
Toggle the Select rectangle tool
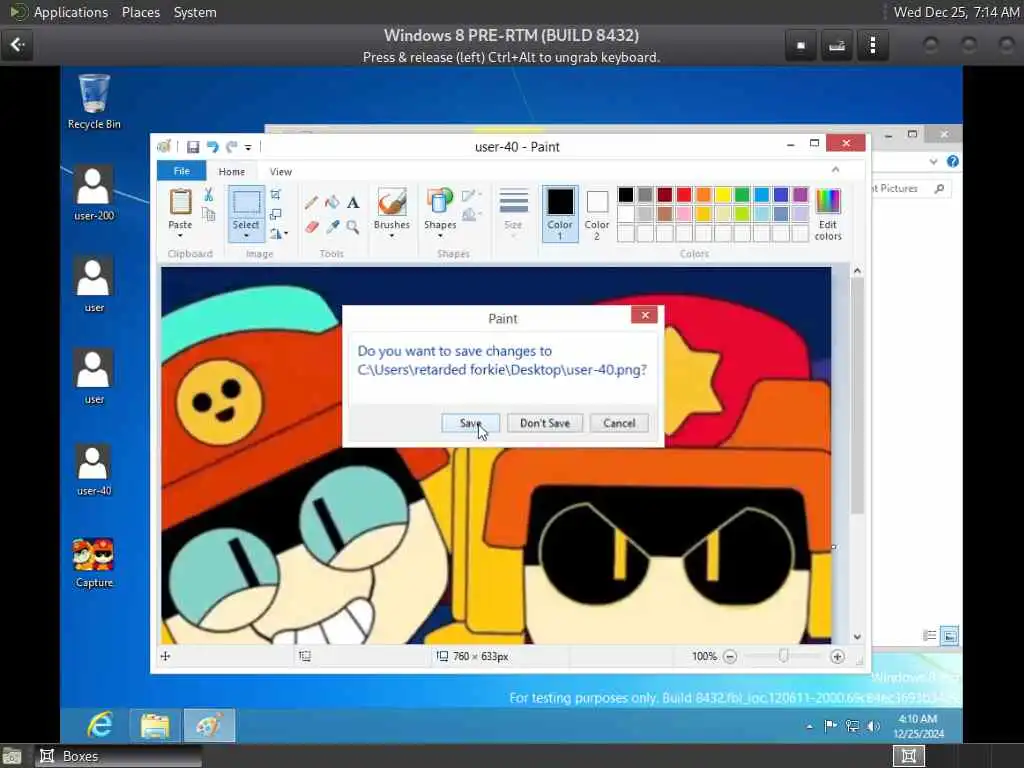tap(246, 203)
